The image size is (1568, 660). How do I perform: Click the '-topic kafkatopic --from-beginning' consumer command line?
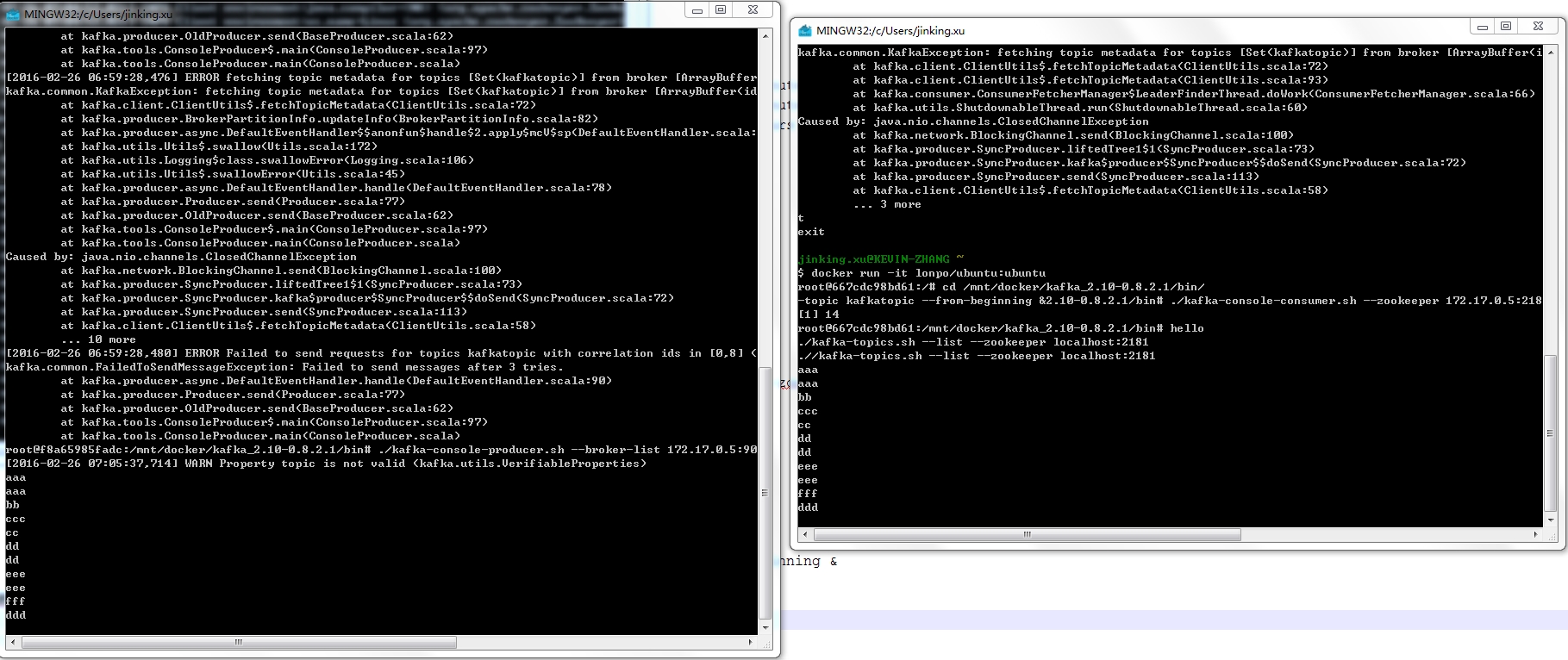click(x=1170, y=301)
